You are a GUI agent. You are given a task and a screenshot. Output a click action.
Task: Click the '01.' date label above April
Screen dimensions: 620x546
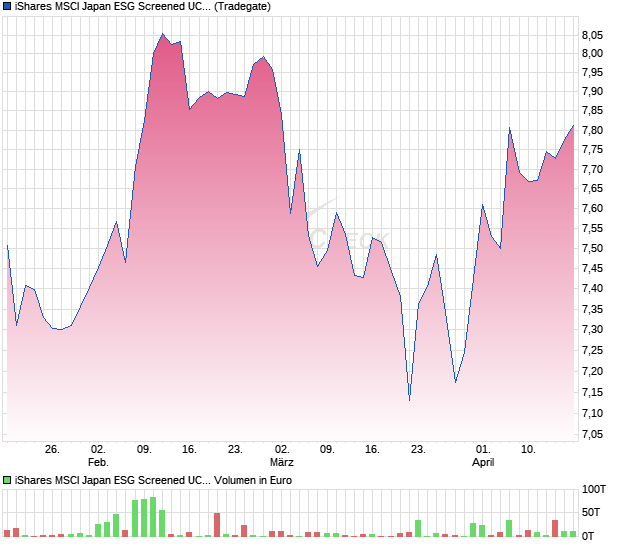pyautogui.click(x=483, y=450)
